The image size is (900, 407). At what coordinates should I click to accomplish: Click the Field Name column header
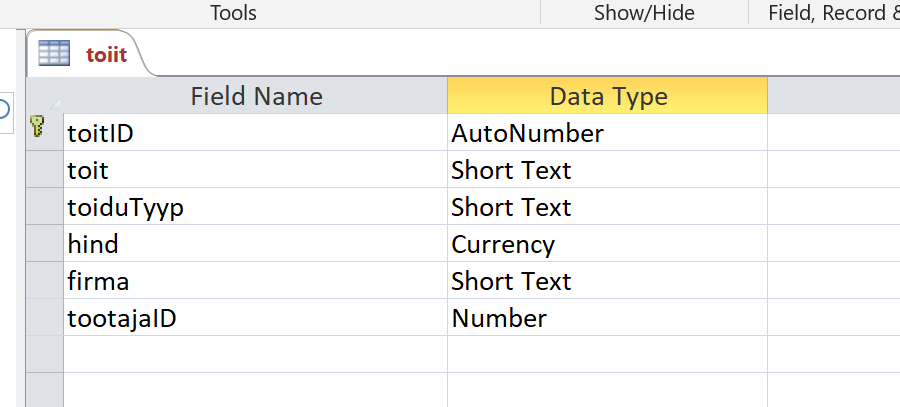tap(256, 96)
